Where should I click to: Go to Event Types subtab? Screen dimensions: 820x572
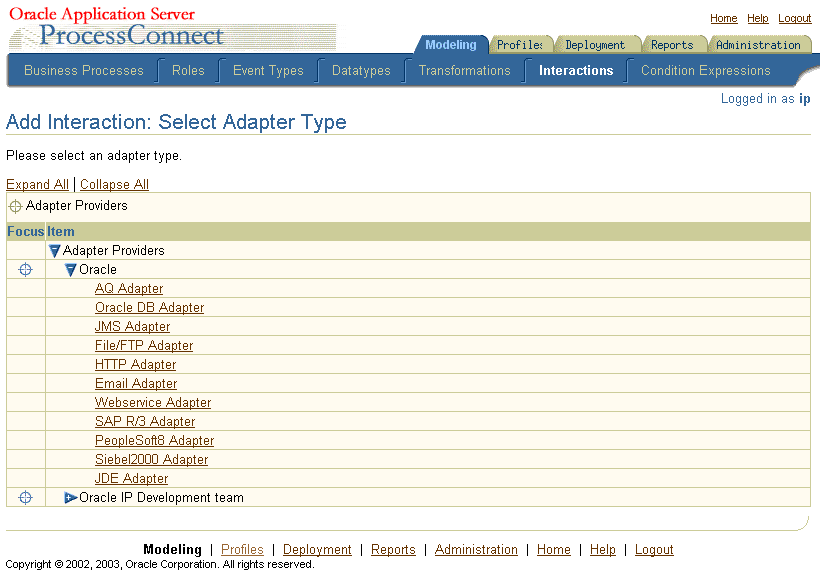[x=268, y=71]
